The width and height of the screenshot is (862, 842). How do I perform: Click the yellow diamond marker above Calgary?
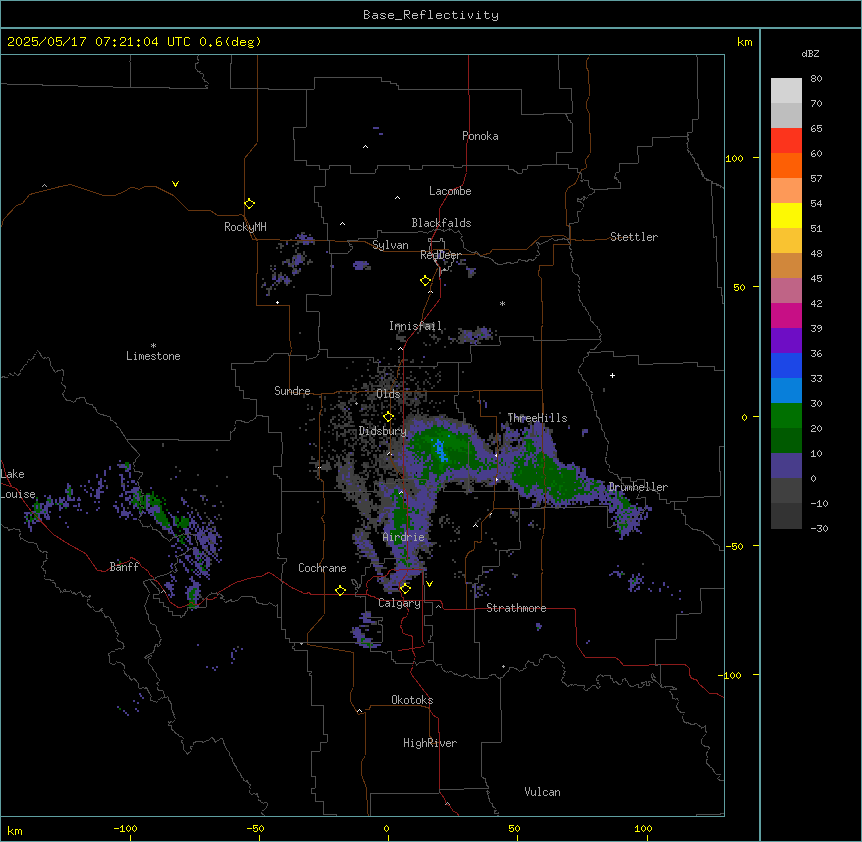pyautogui.click(x=405, y=589)
